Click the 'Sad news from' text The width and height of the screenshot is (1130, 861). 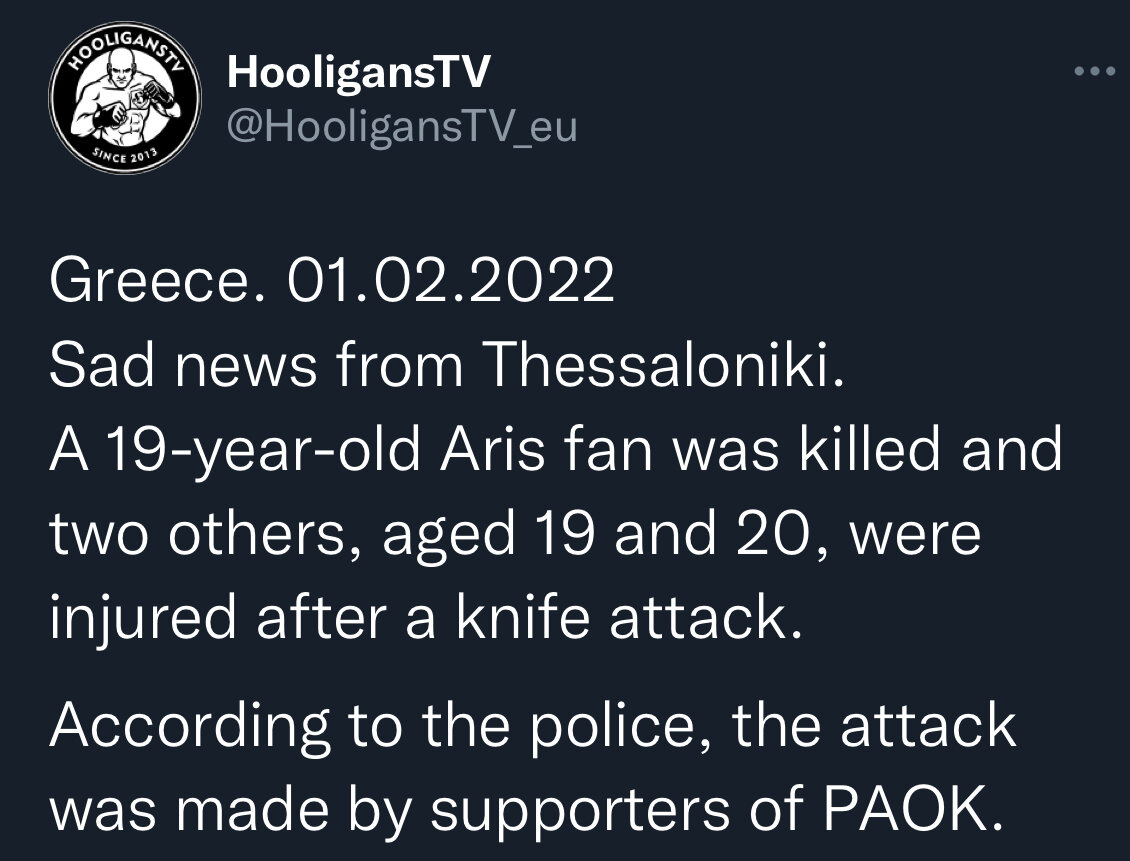pyautogui.click(x=256, y=365)
